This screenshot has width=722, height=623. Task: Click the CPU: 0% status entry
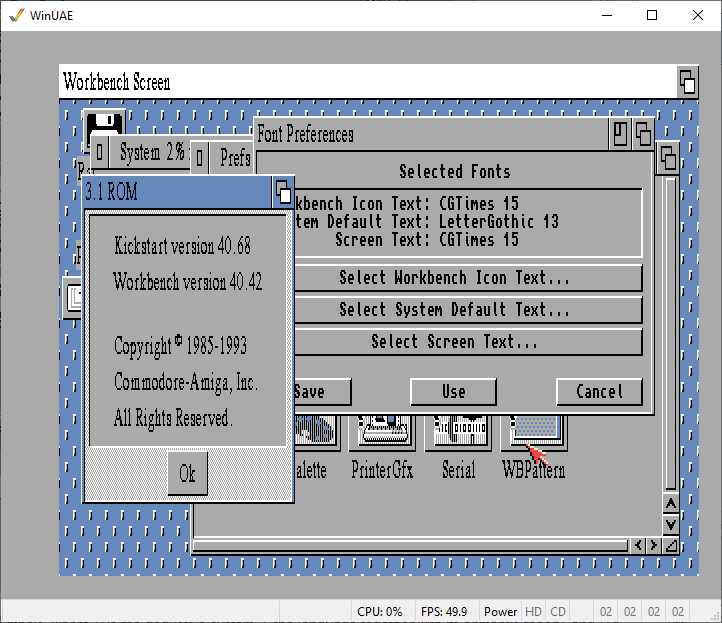pos(379,611)
